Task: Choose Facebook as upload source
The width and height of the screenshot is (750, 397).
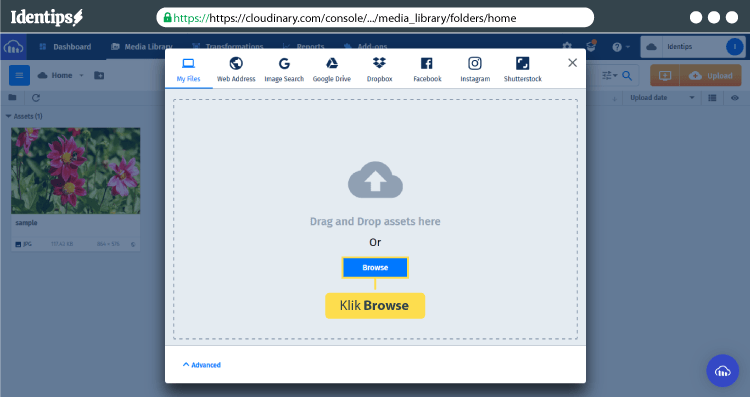Action: point(427,69)
